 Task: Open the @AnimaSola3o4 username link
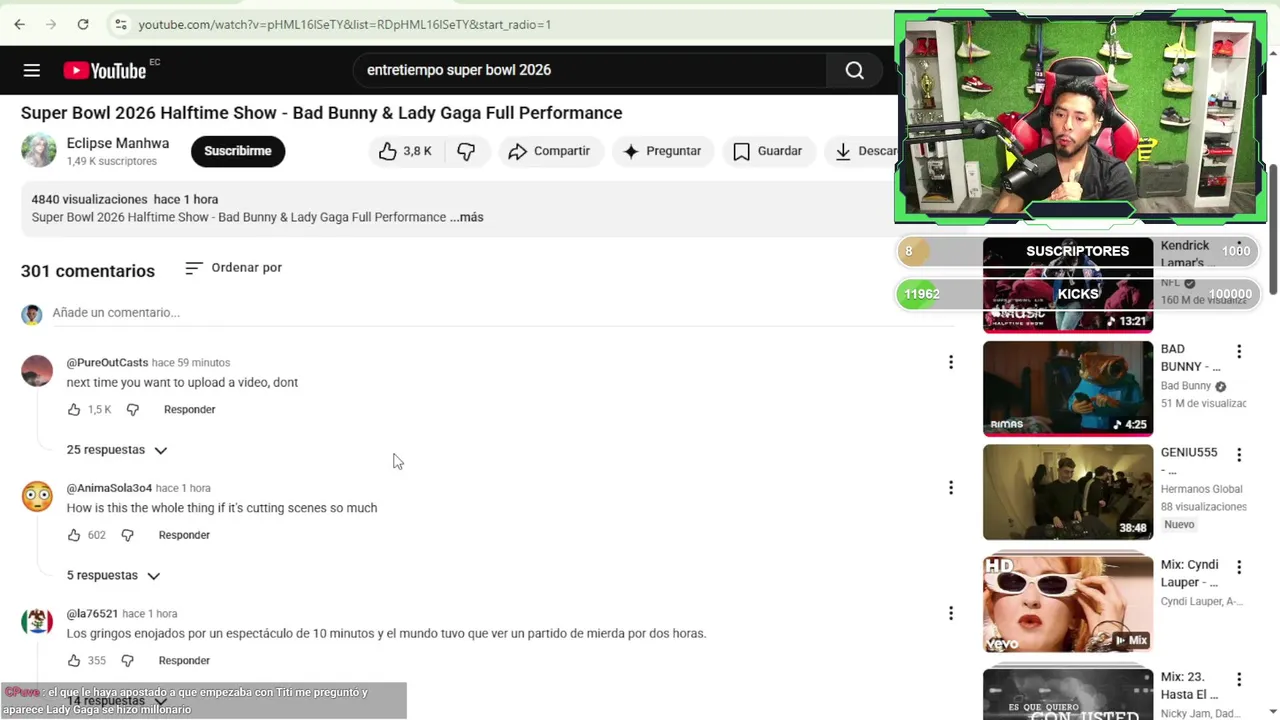109,488
